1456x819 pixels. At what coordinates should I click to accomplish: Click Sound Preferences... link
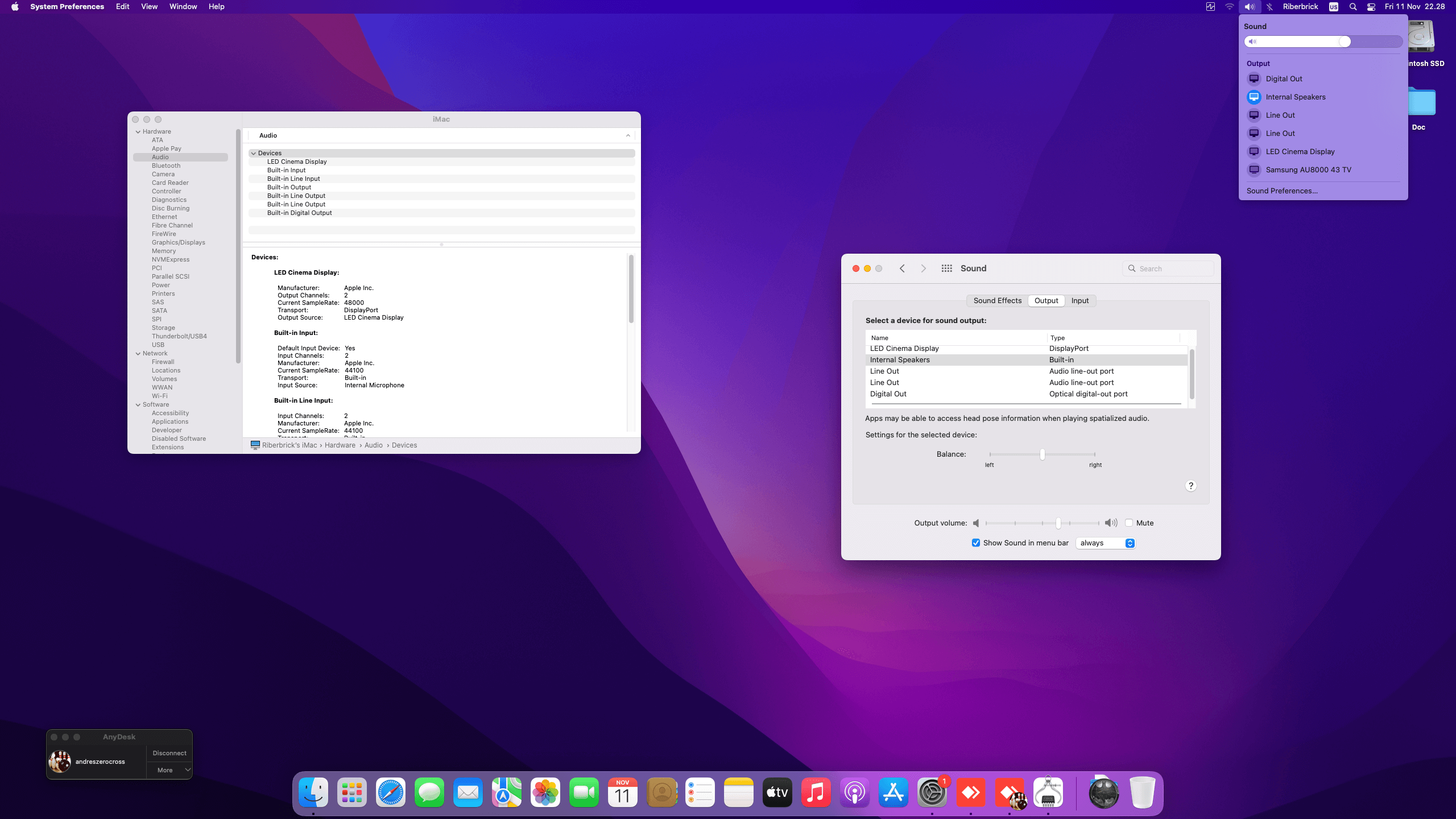(1282, 191)
